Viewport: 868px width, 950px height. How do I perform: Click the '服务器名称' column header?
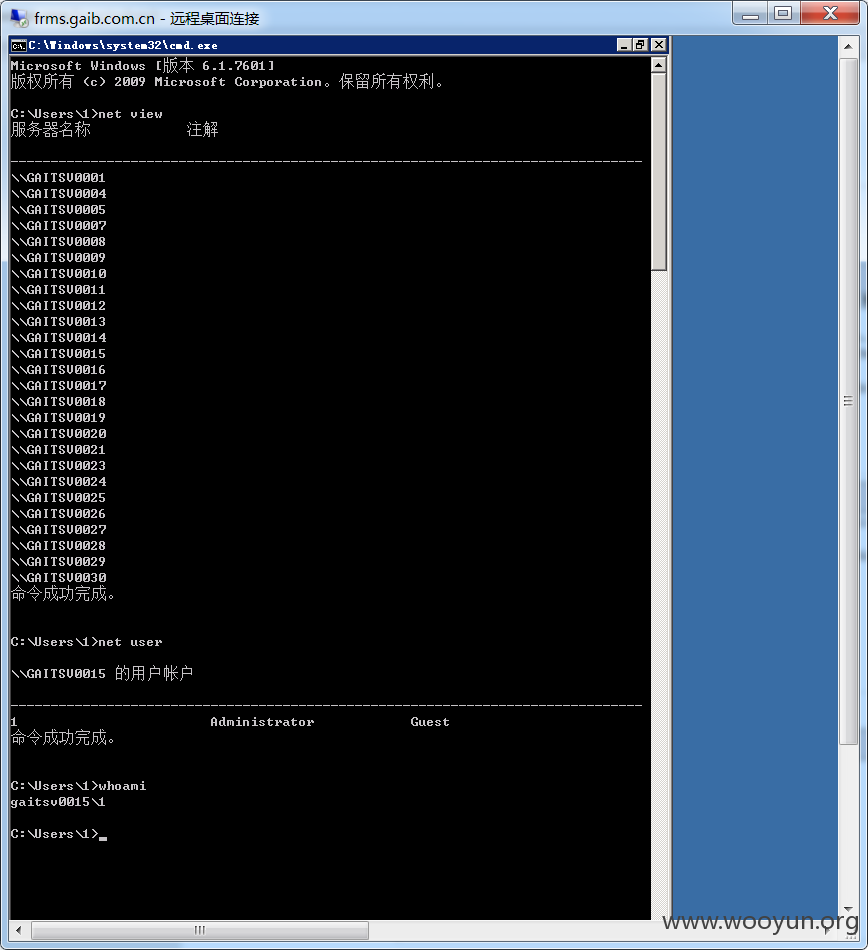coord(51,130)
